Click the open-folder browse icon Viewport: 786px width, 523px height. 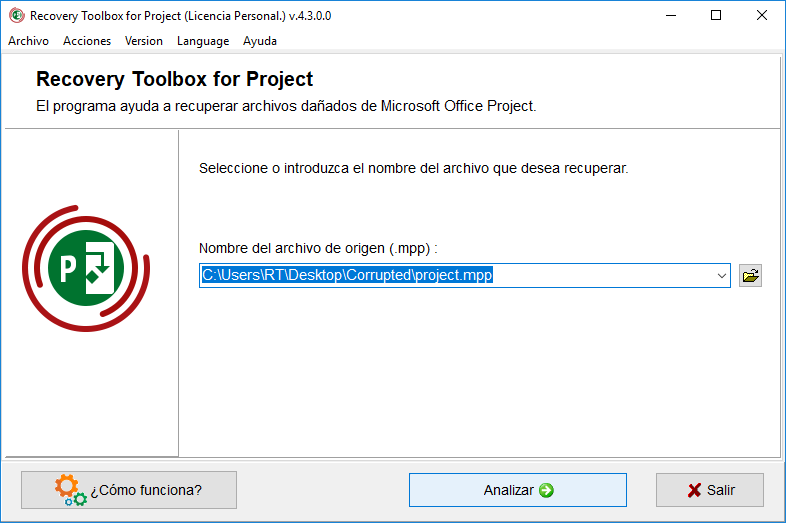(x=750, y=275)
